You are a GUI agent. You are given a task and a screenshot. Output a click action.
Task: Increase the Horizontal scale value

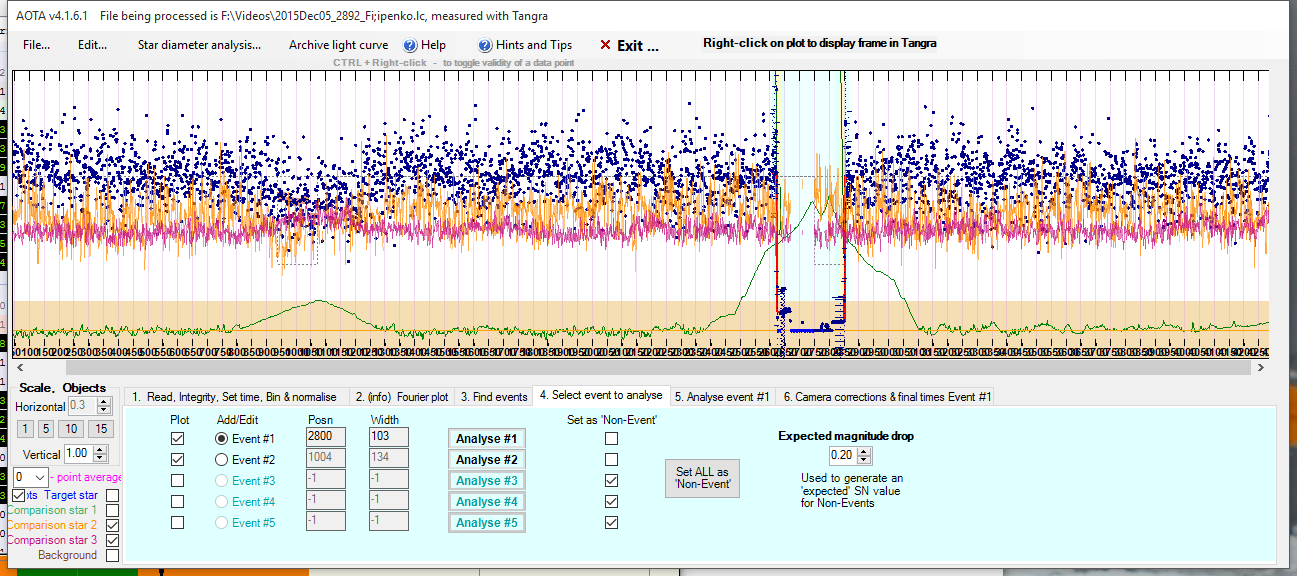click(104, 402)
